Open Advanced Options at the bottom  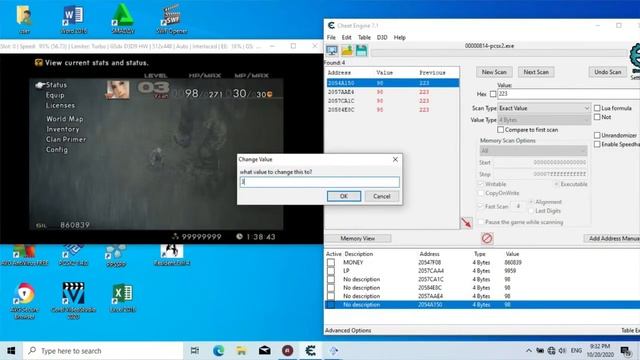[348, 330]
